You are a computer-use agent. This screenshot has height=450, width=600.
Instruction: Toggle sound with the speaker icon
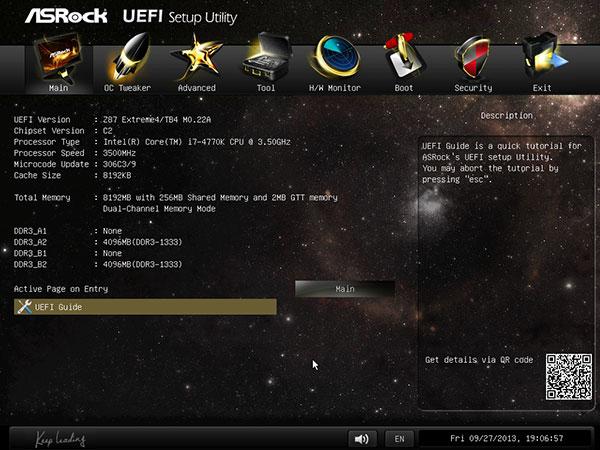(x=362, y=439)
